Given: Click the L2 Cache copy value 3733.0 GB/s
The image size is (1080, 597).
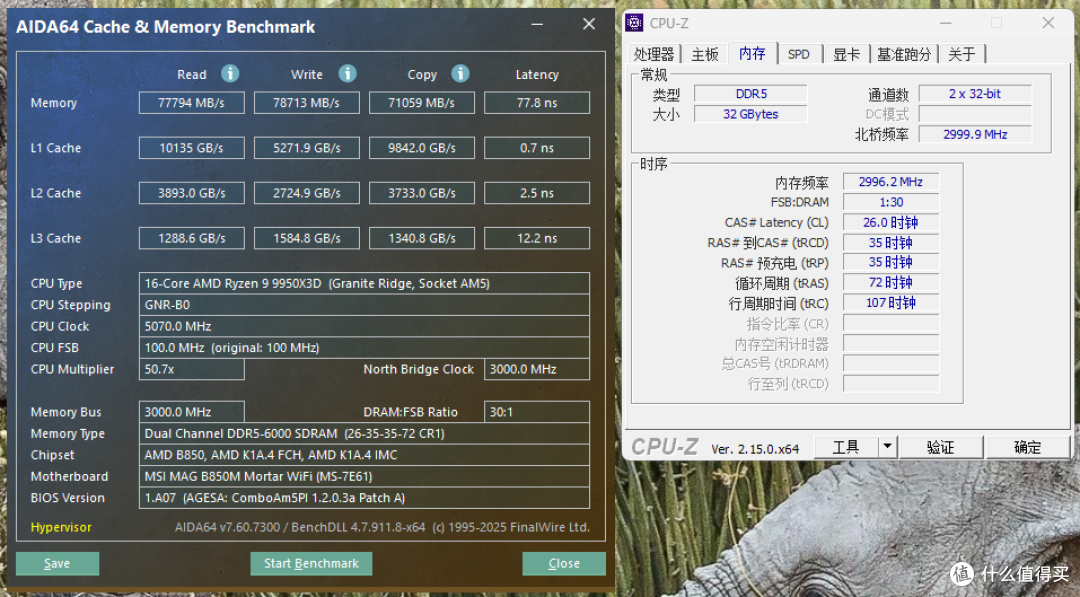Looking at the screenshot, I should pyautogui.click(x=422, y=193).
